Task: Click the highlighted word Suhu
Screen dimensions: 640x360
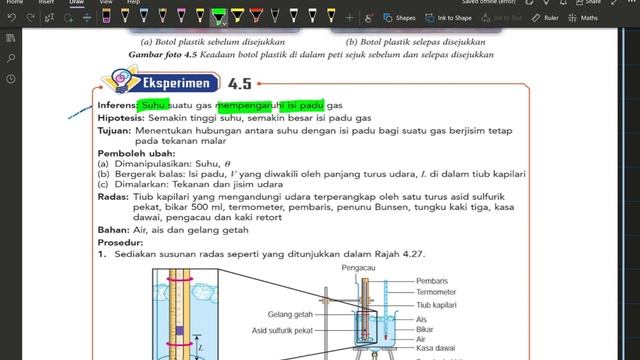Action: 153,105
